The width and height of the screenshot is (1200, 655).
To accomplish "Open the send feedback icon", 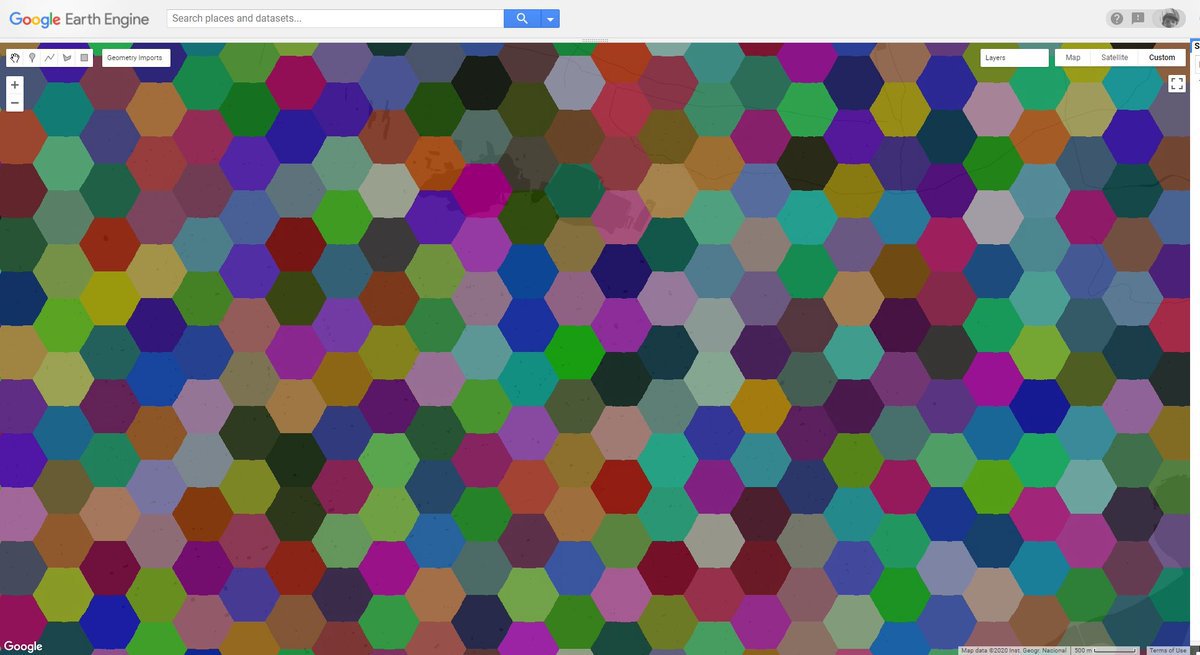I will click(1138, 18).
